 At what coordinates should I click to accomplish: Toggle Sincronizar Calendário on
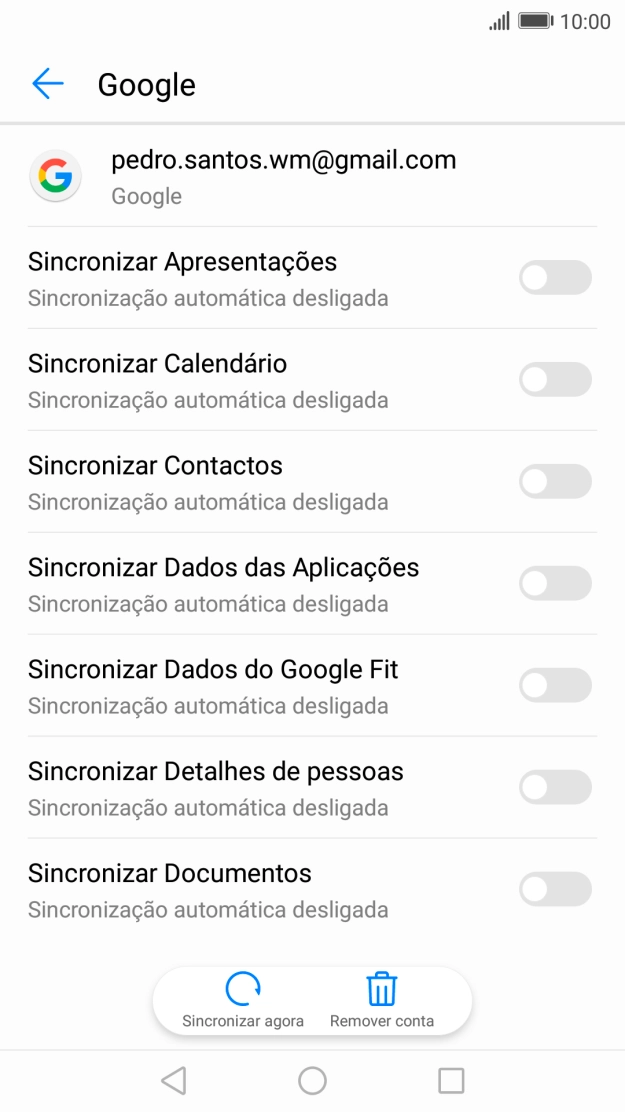[555, 379]
